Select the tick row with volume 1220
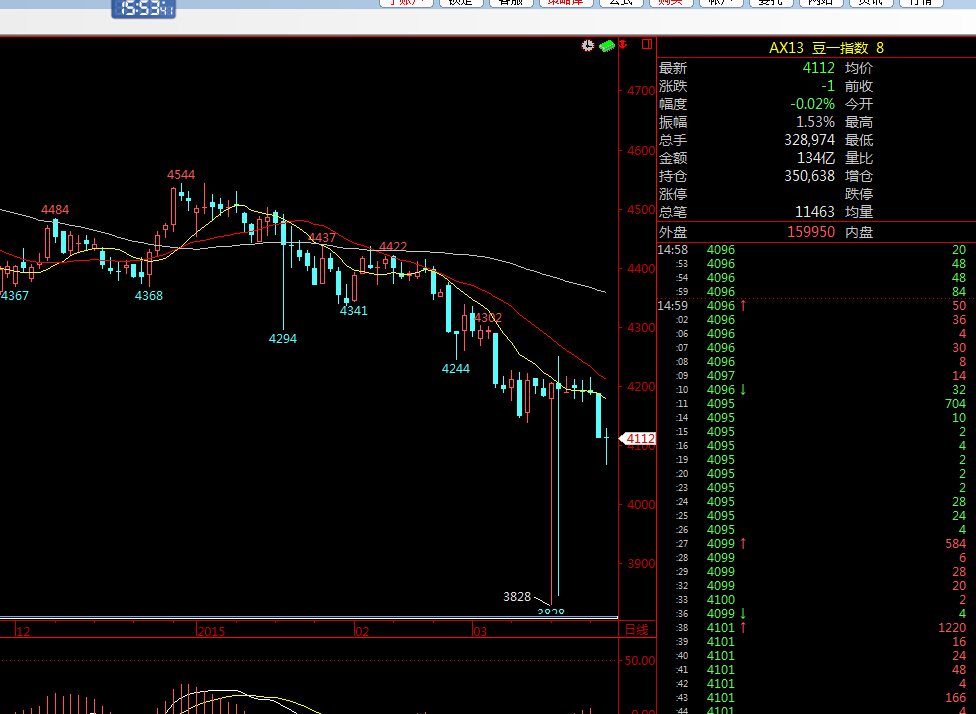The width and height of the screenshot is (976, 714). 815,628
